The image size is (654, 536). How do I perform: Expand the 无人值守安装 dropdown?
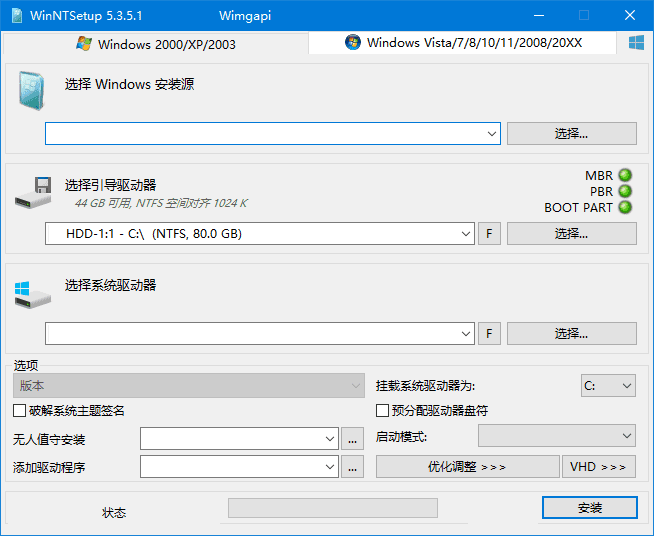(330, 439)
